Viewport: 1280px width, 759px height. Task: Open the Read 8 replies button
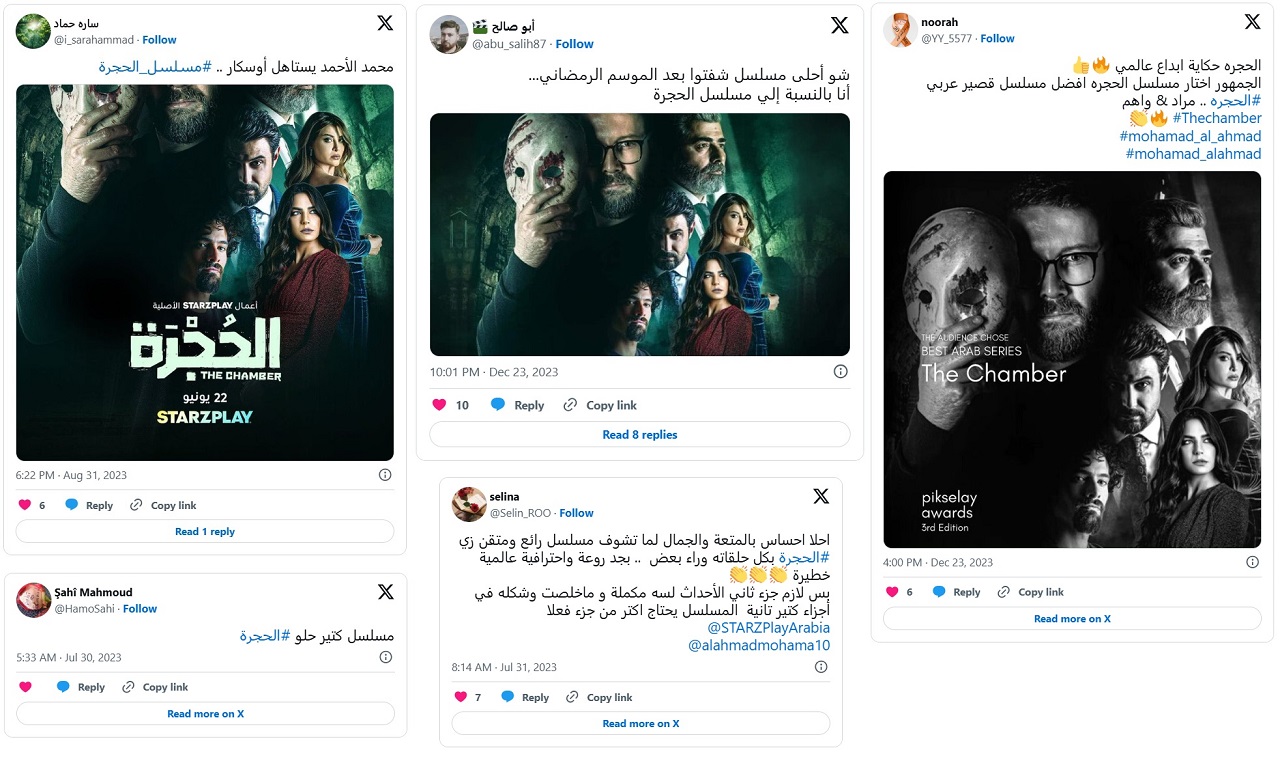point(640,435)
